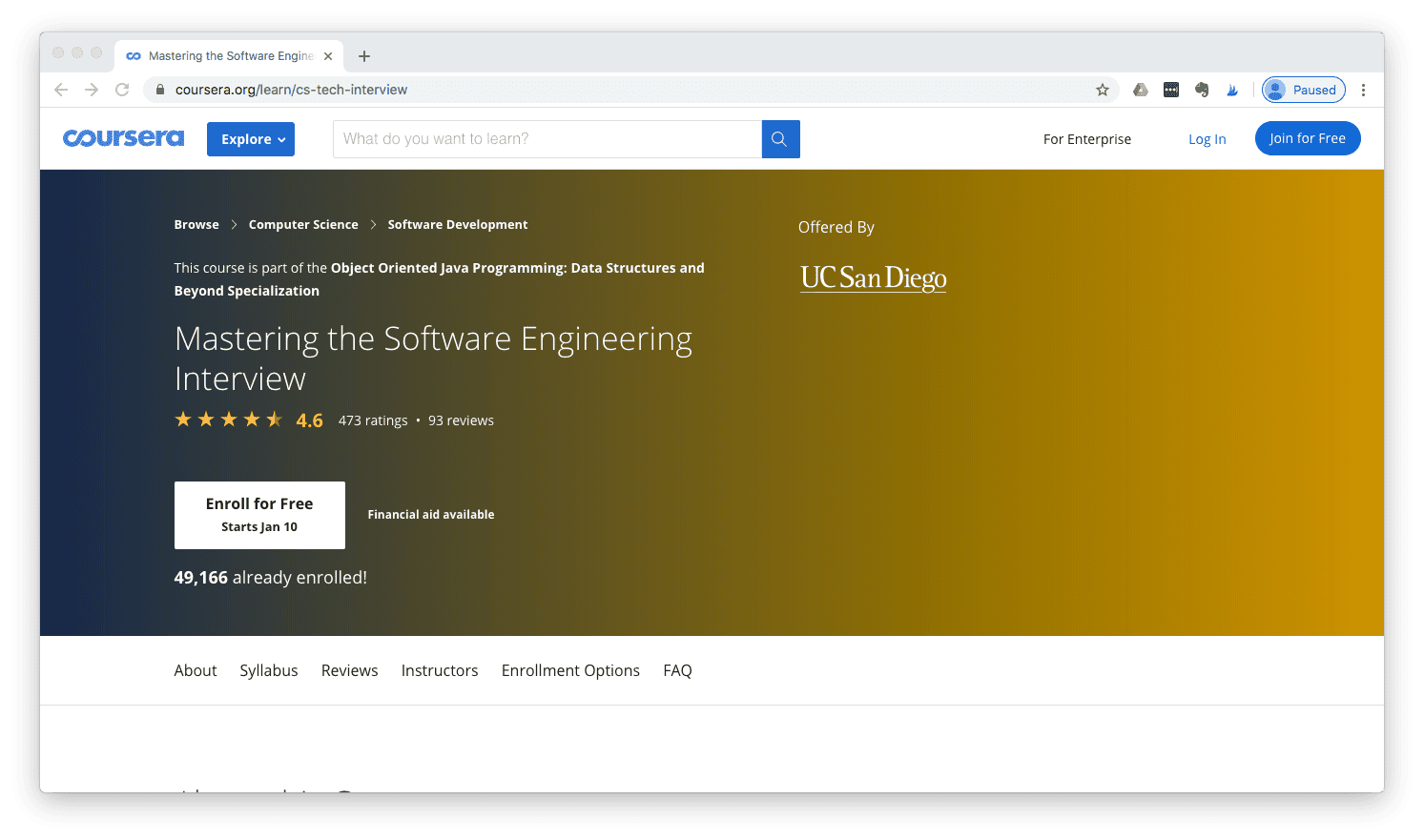Image resolution: width=1424 pixels, height=840 pixels.
Task: Switch to the Syllabus section
Action: click(x=269, y=670)
